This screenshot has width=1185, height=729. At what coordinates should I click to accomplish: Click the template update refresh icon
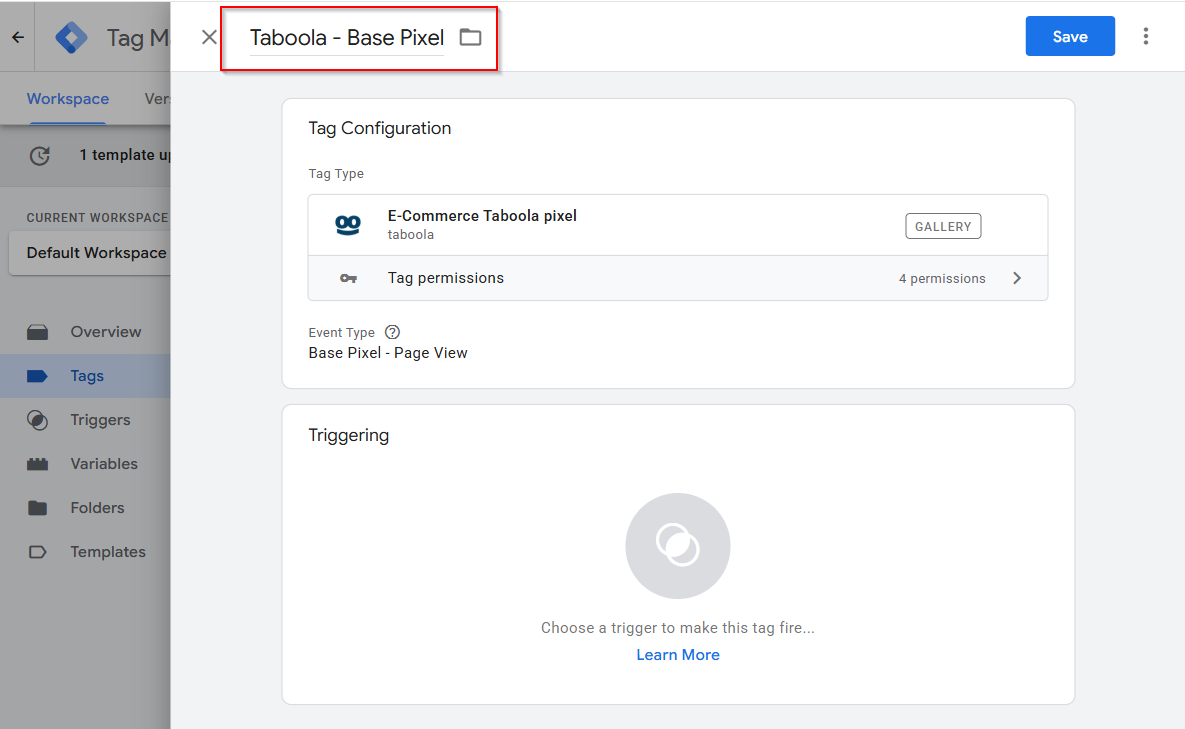[40, 156]
